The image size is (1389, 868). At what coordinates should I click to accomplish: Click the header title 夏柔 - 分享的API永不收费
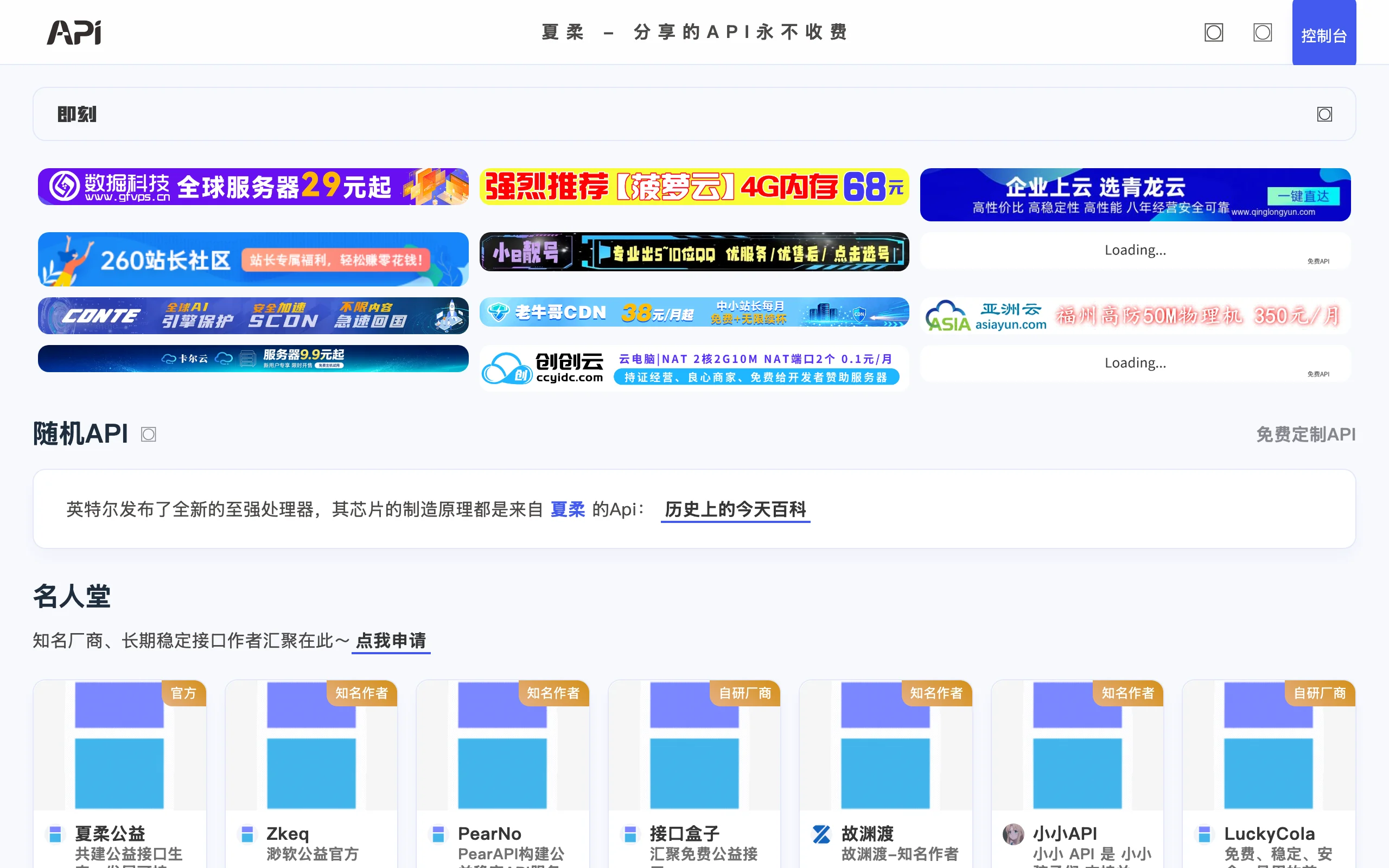695,32
